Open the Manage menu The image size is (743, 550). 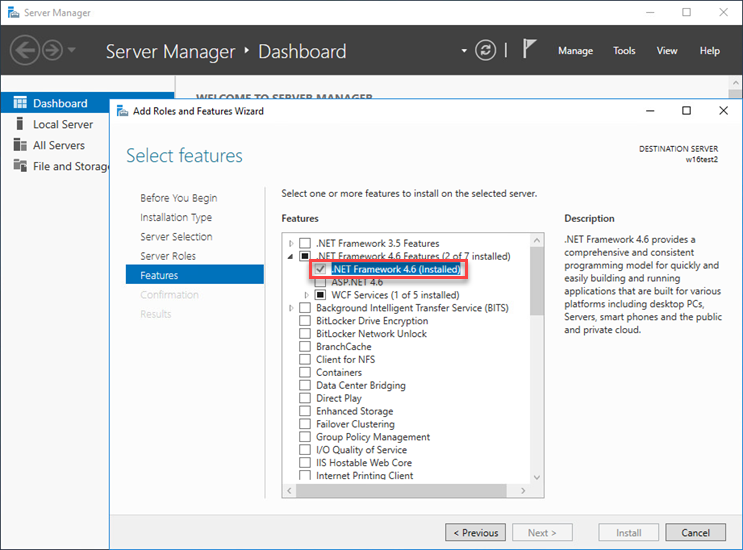[575, 51]
